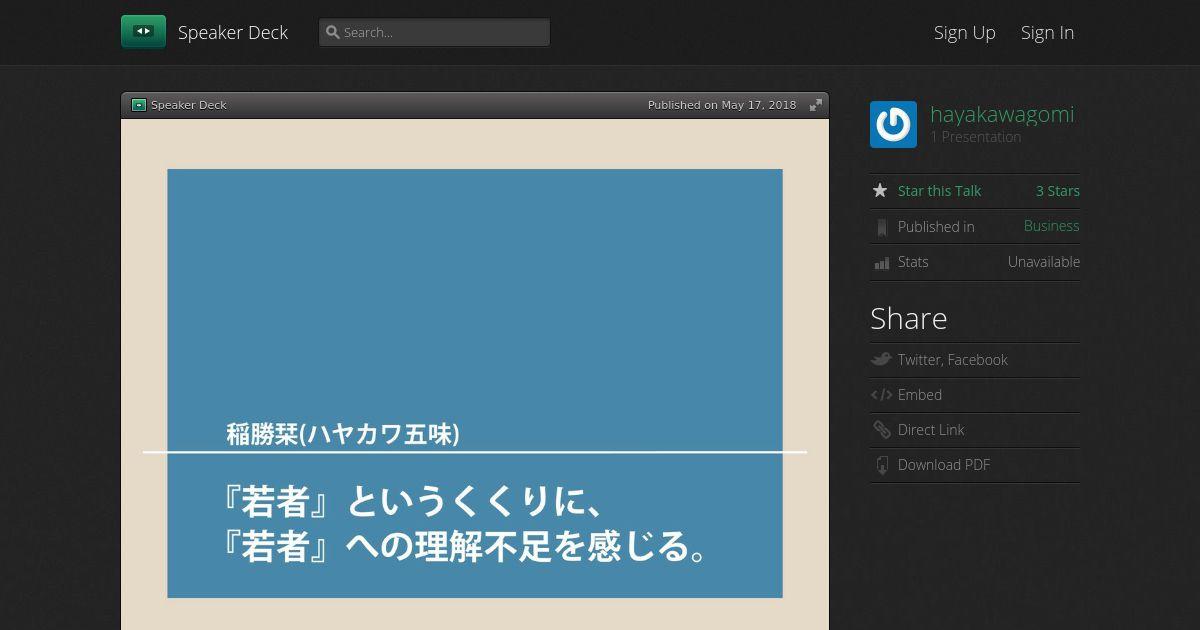
Task: Download the PDF of this talk
Action: pos(944,465)
